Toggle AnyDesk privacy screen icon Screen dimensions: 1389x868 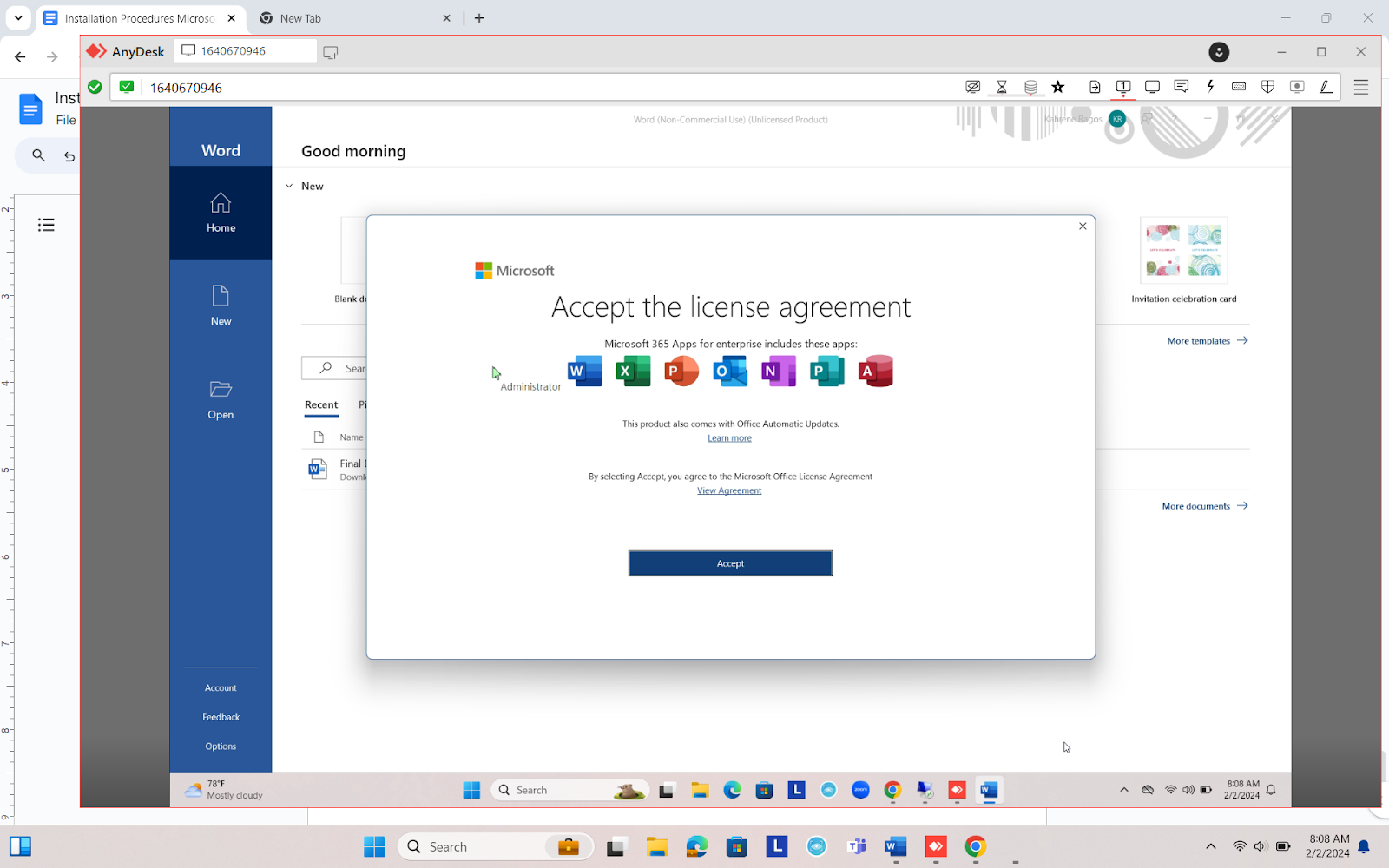973,87
